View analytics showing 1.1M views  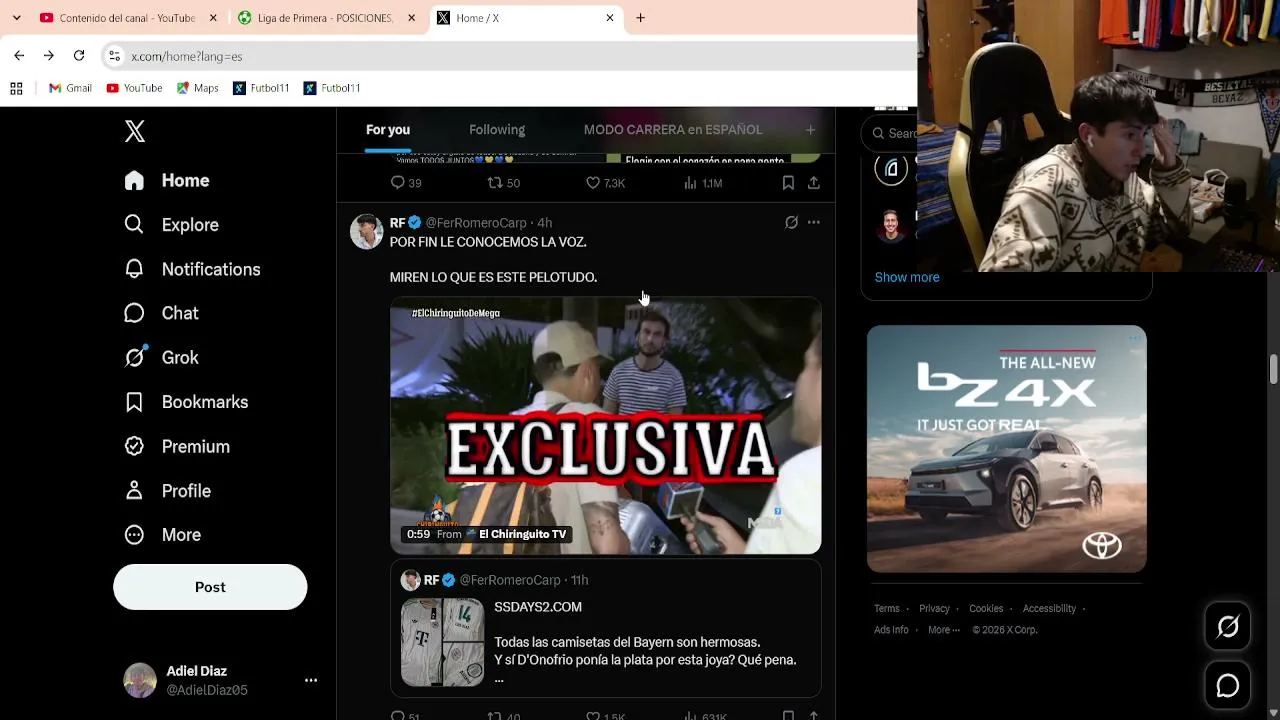(x=702, y=183)
